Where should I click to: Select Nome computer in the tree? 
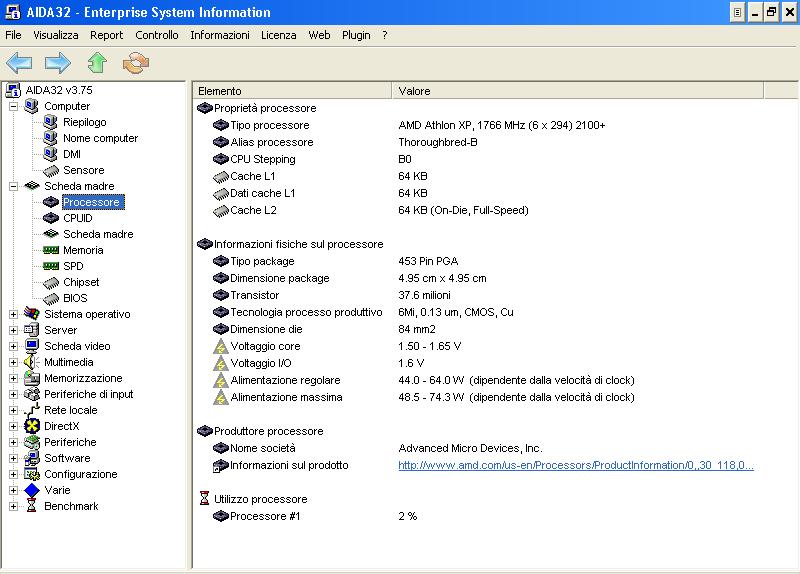pyautogui.click(x=101, y=138)
